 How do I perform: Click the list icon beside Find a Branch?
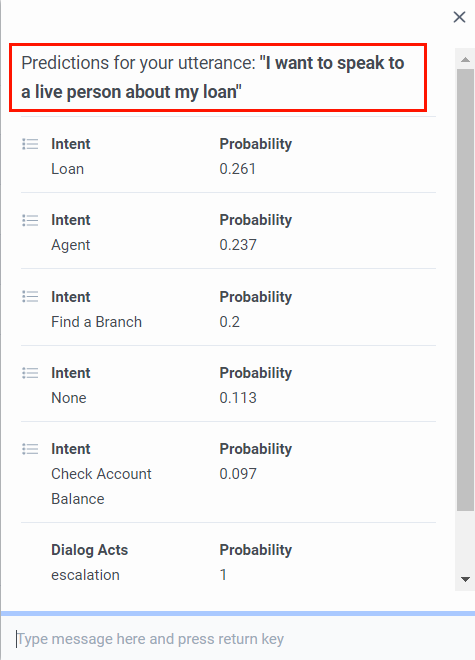click(30, 297)
